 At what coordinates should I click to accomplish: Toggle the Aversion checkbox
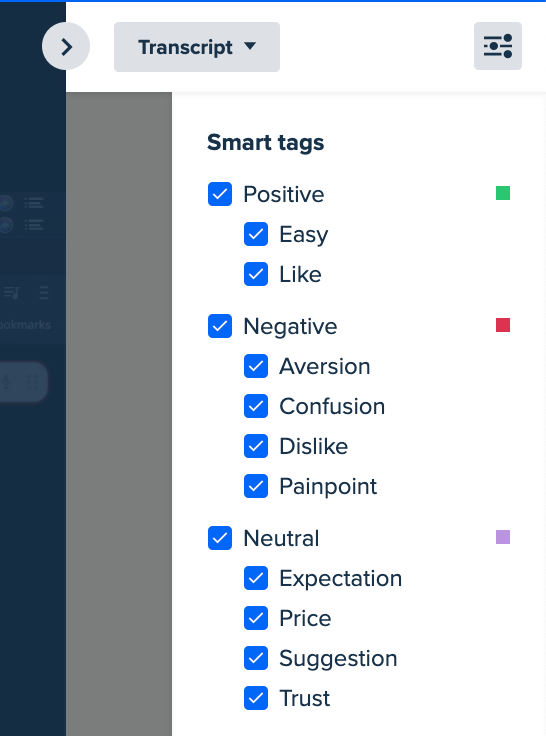click(x=256, y=366)
